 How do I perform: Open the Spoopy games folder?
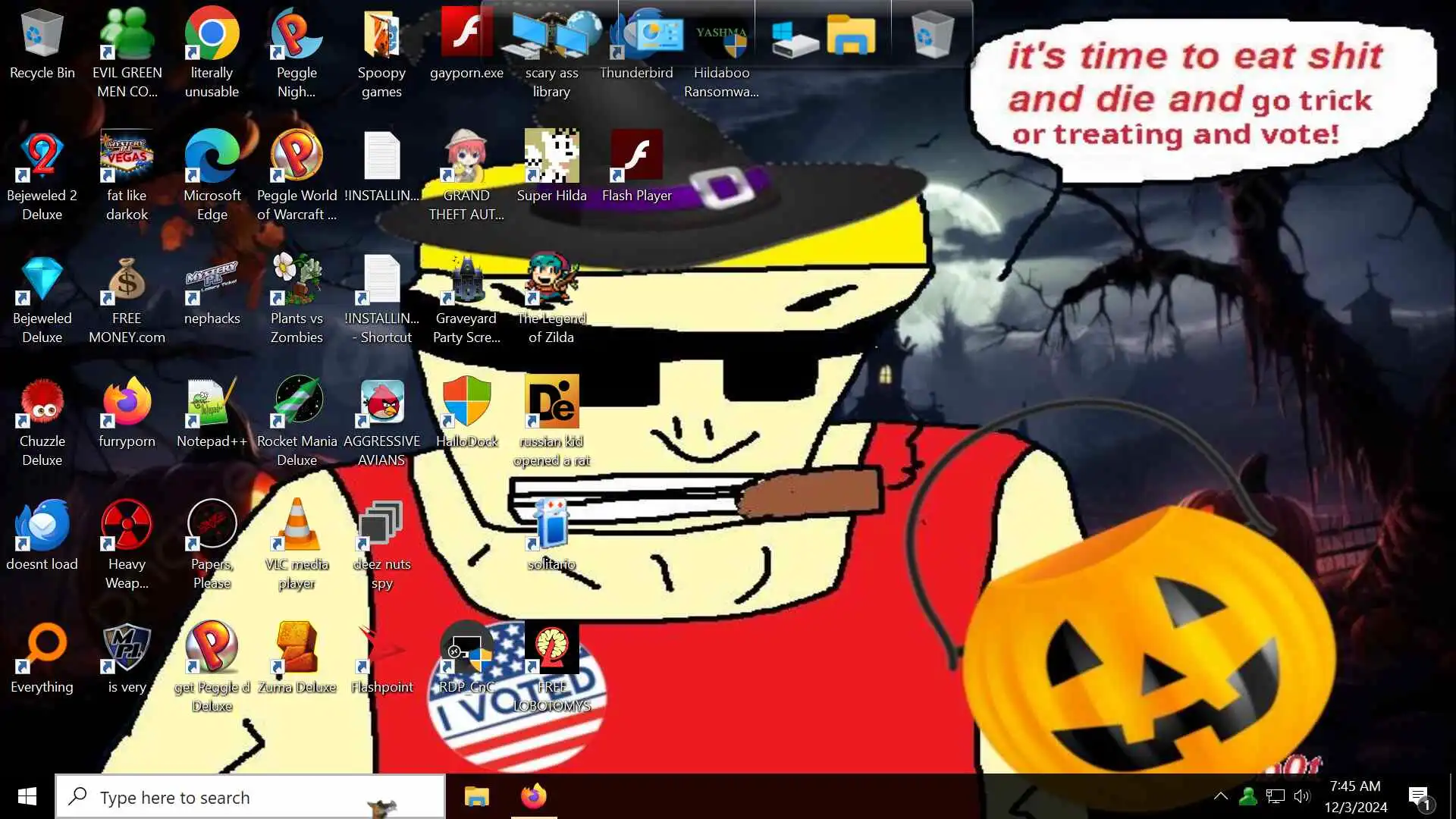pyautogui.click(x=381, y=35)
